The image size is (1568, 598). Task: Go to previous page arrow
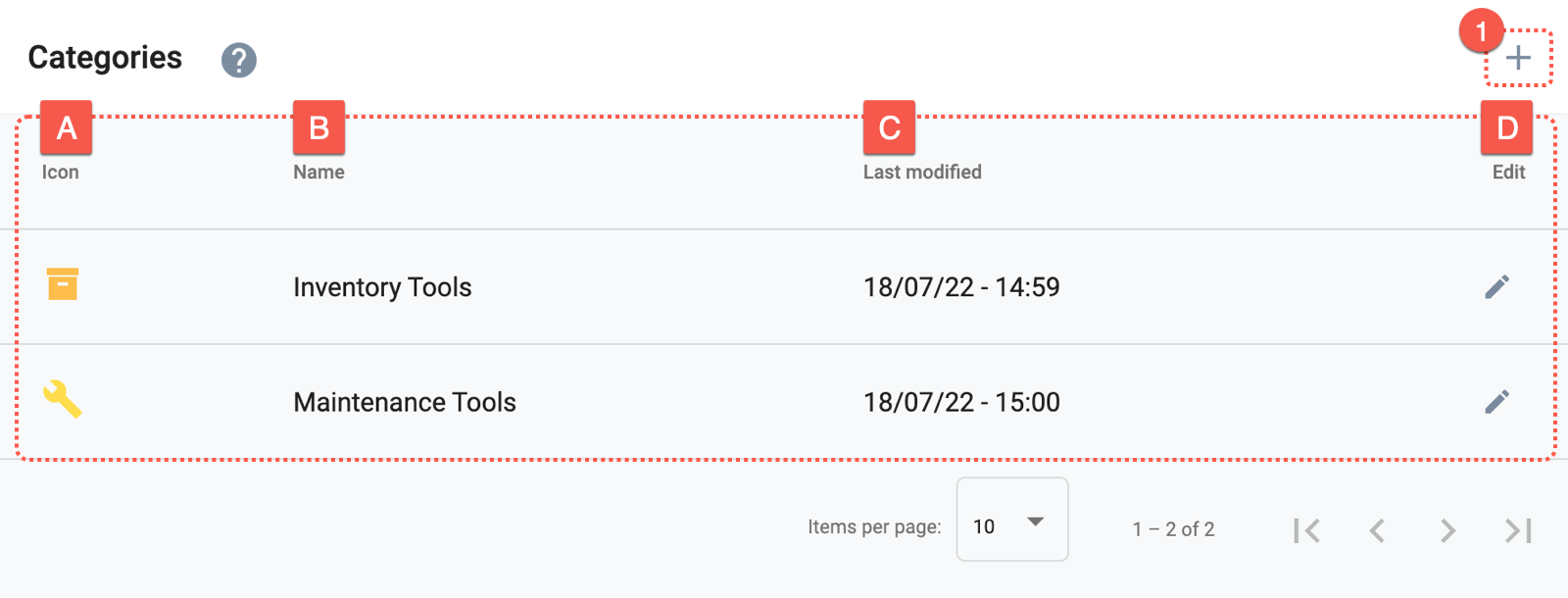pyautogui.click(x=1377, y=530)
